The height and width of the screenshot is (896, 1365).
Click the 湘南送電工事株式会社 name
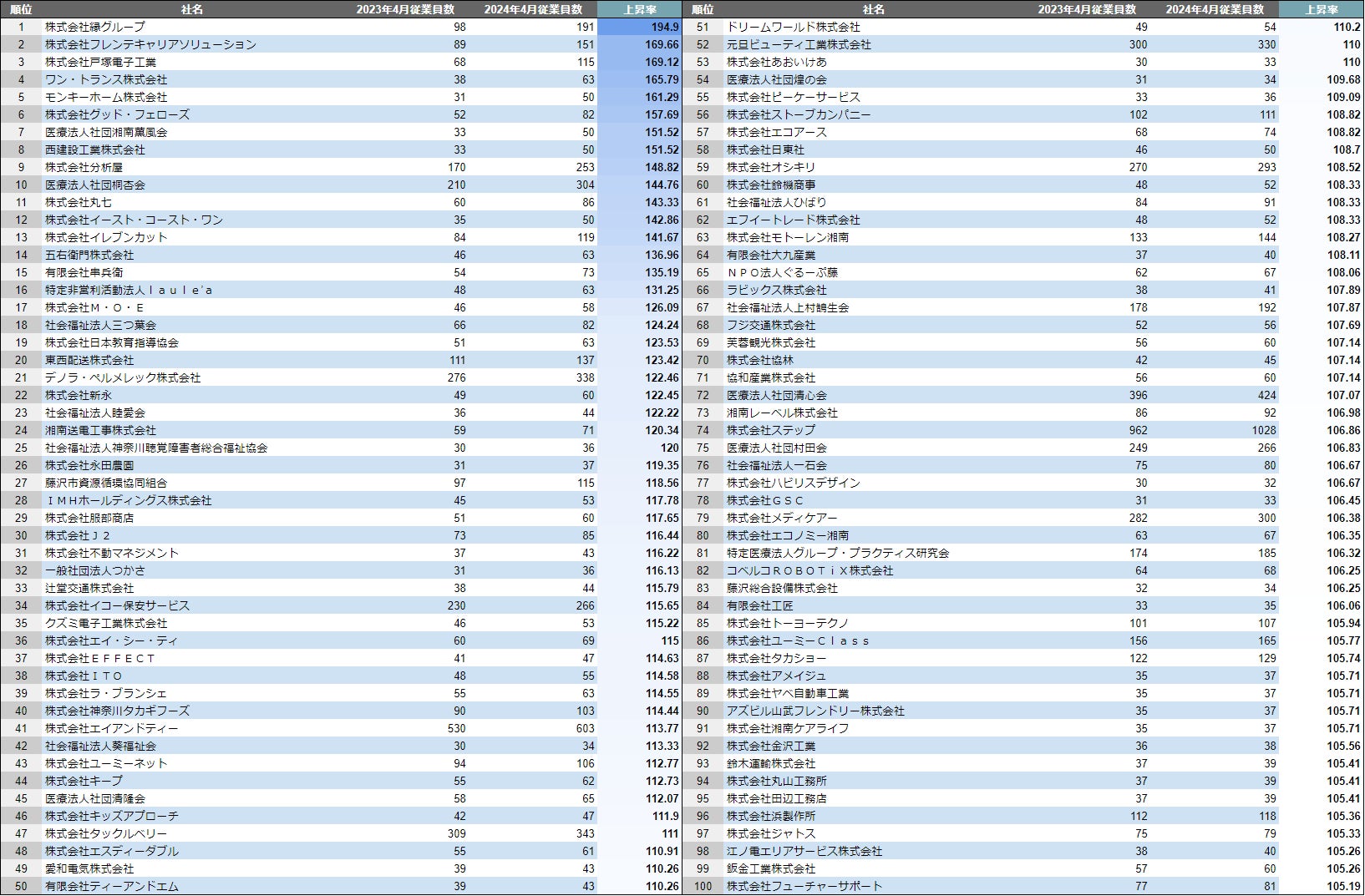(x=100, y=430)
